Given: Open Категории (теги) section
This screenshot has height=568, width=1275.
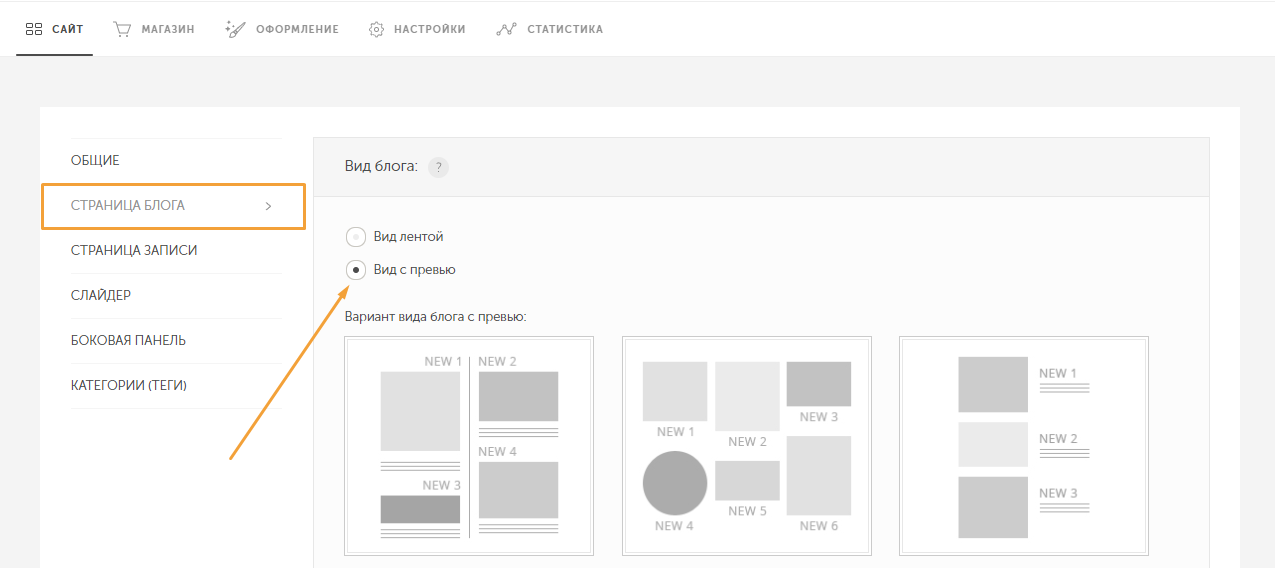Looking at the screenshot, I should pyautogui.click(x=129, y=386).
